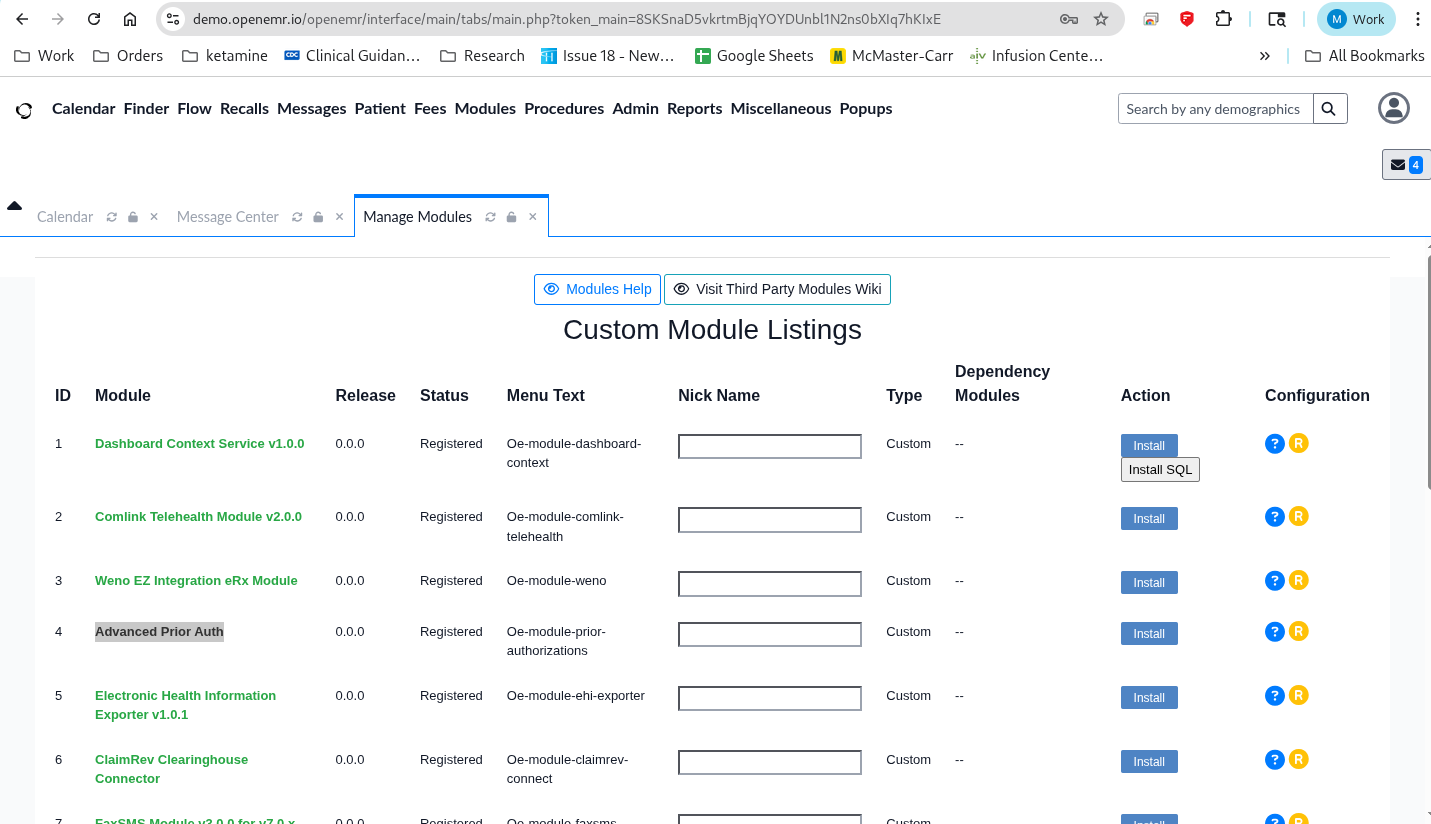Click the Modules Help button

point(597,289)
